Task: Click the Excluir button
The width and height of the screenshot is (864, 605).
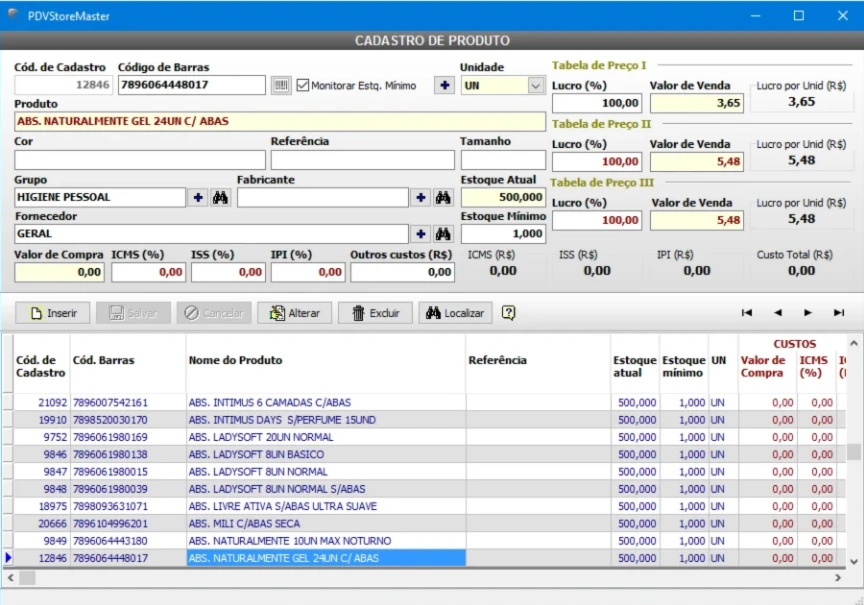Action: point(375,313)
